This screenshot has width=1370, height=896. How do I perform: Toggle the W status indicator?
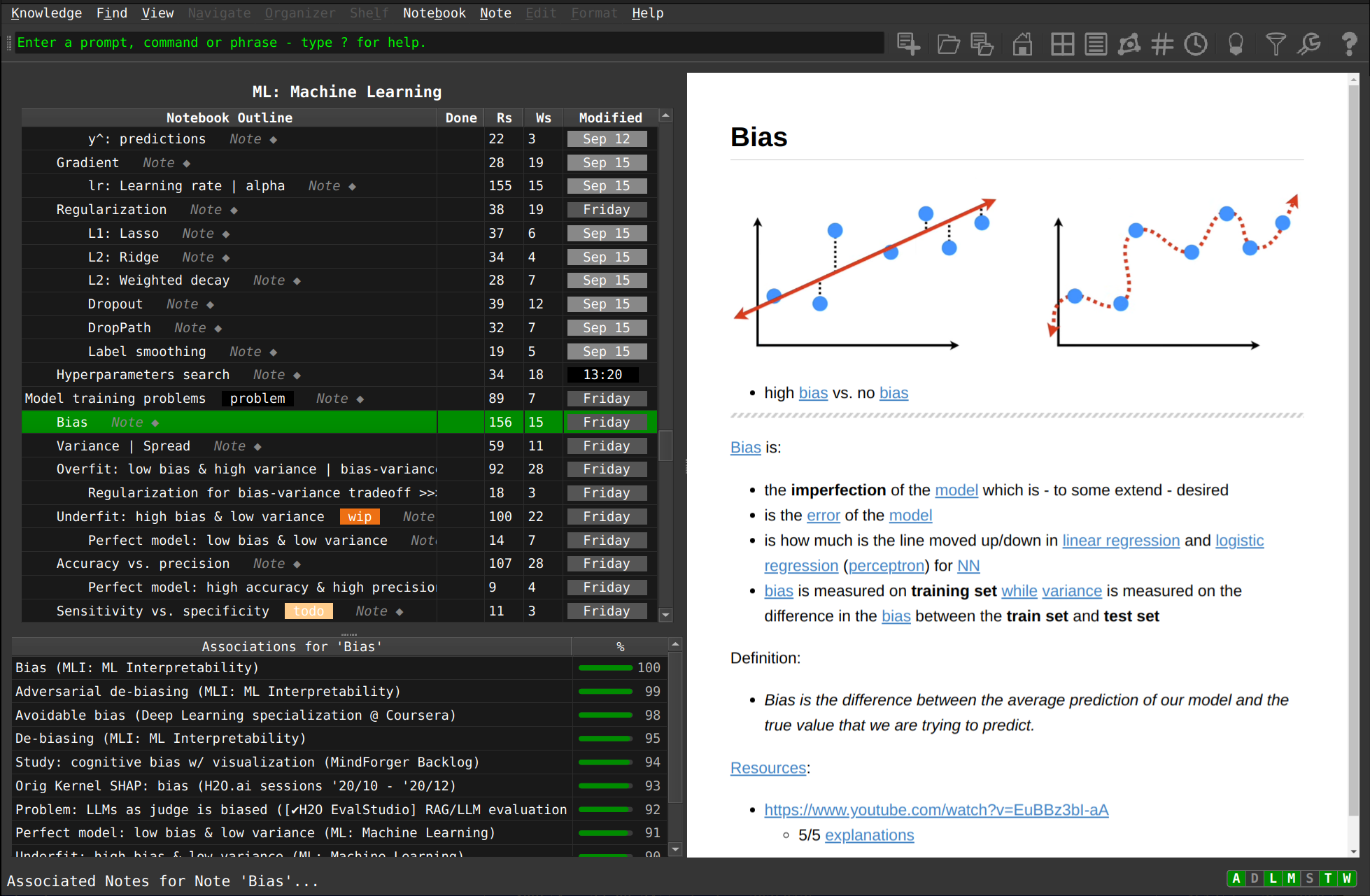coord(1346,878)
